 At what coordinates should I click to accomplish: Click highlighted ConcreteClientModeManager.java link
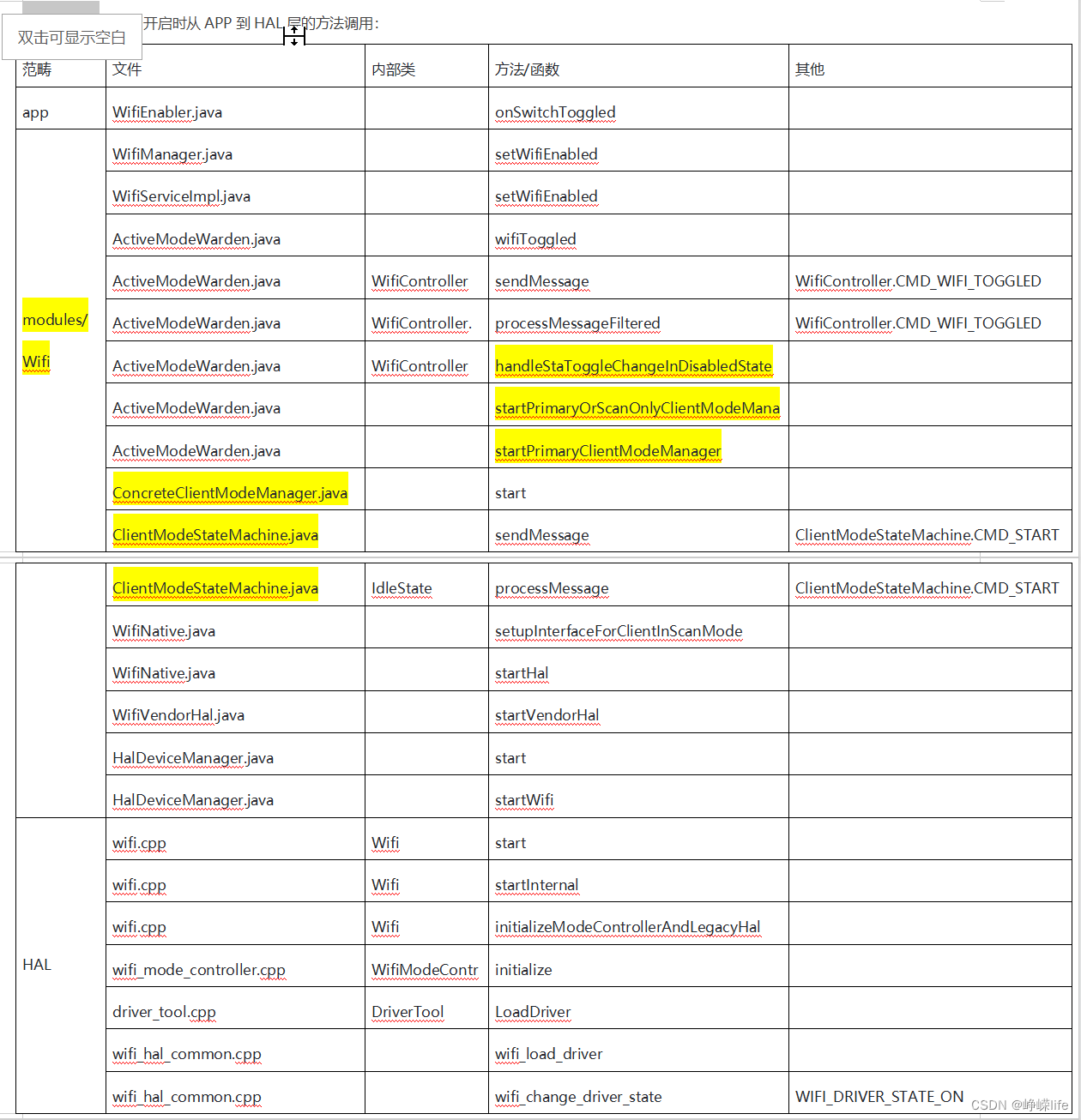[229, 492]
